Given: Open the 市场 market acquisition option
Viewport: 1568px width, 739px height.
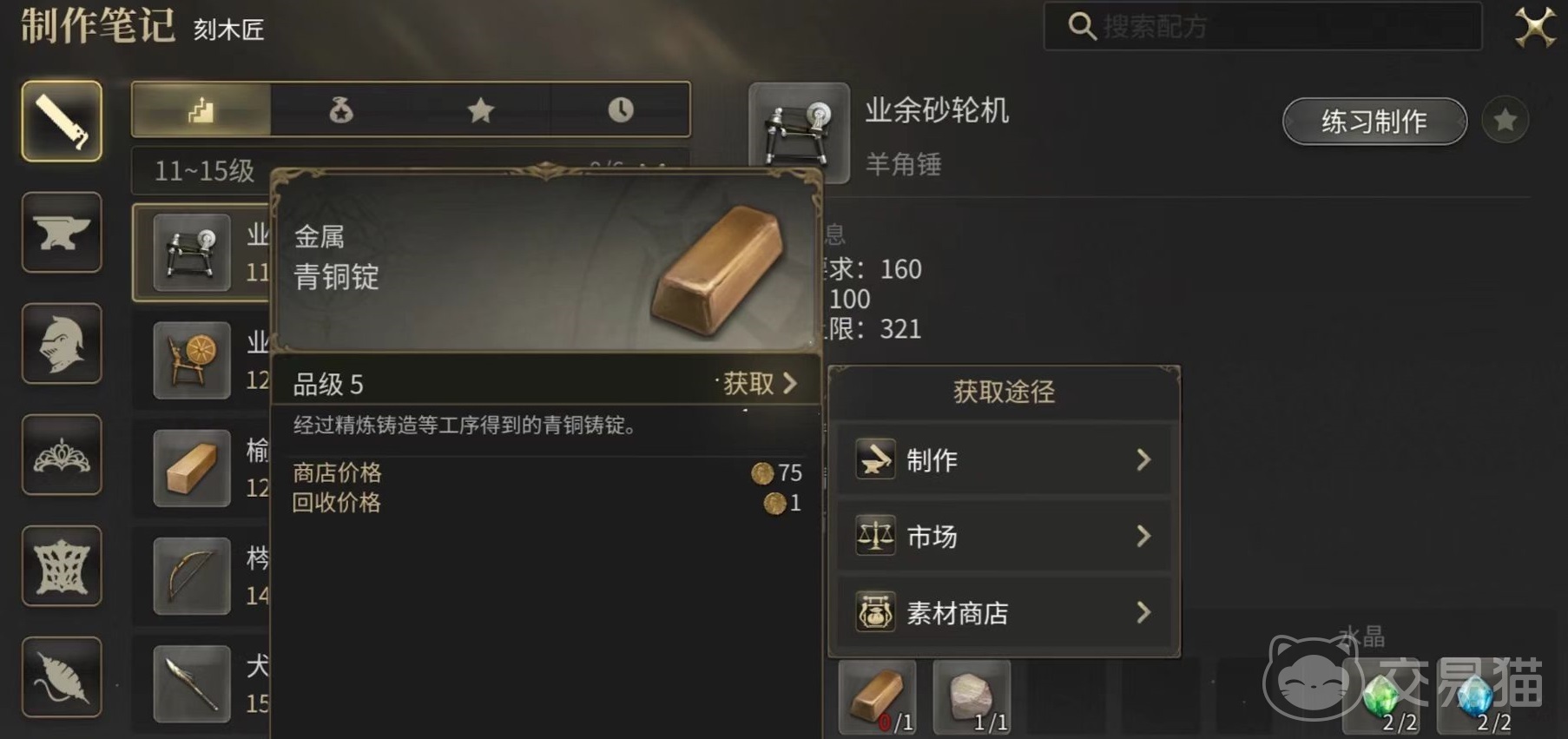Looking at the screenshot, I should [1004, 536].
